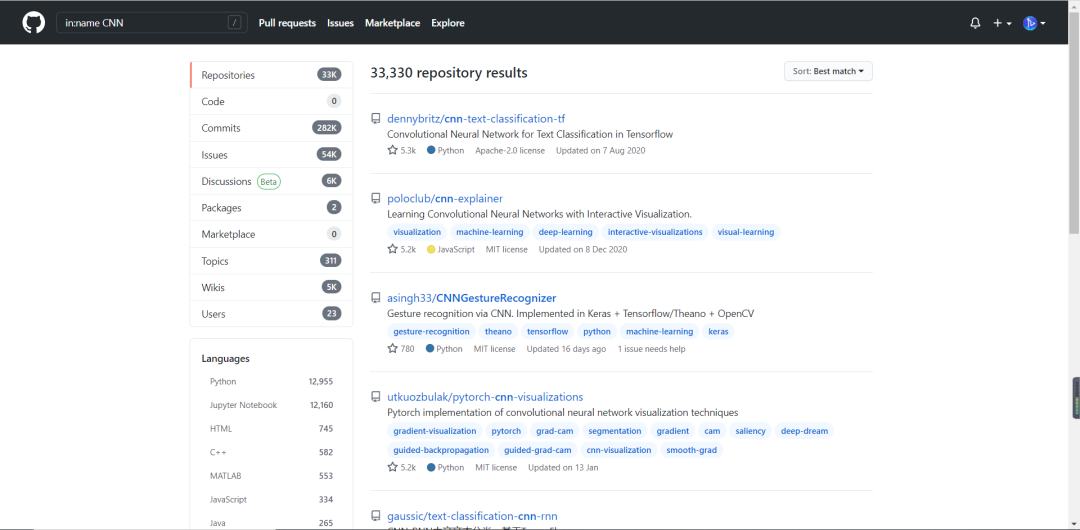
Task: Select the Packages filter in sidebar
Action: (x=271, y=207)
